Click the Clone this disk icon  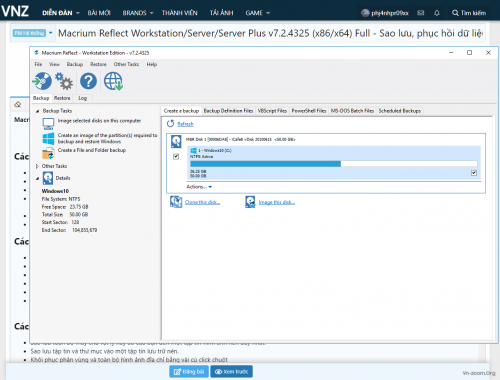[176, 202]
